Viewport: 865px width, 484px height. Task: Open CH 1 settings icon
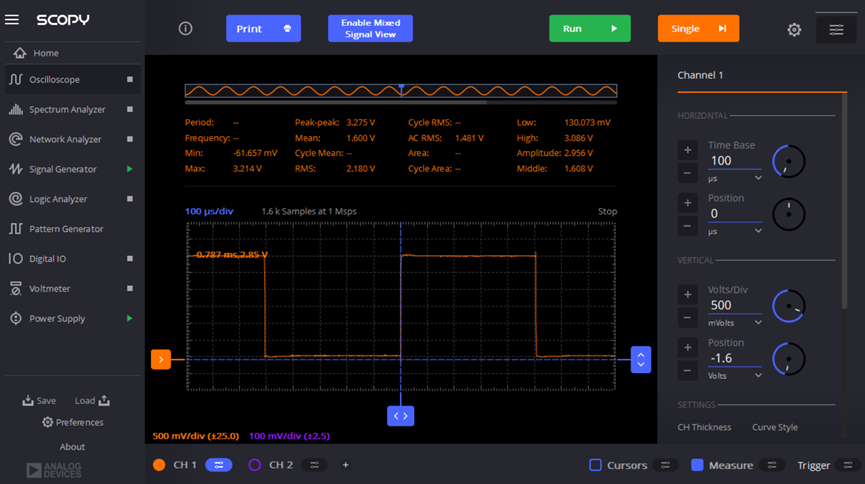coord(219,465)
